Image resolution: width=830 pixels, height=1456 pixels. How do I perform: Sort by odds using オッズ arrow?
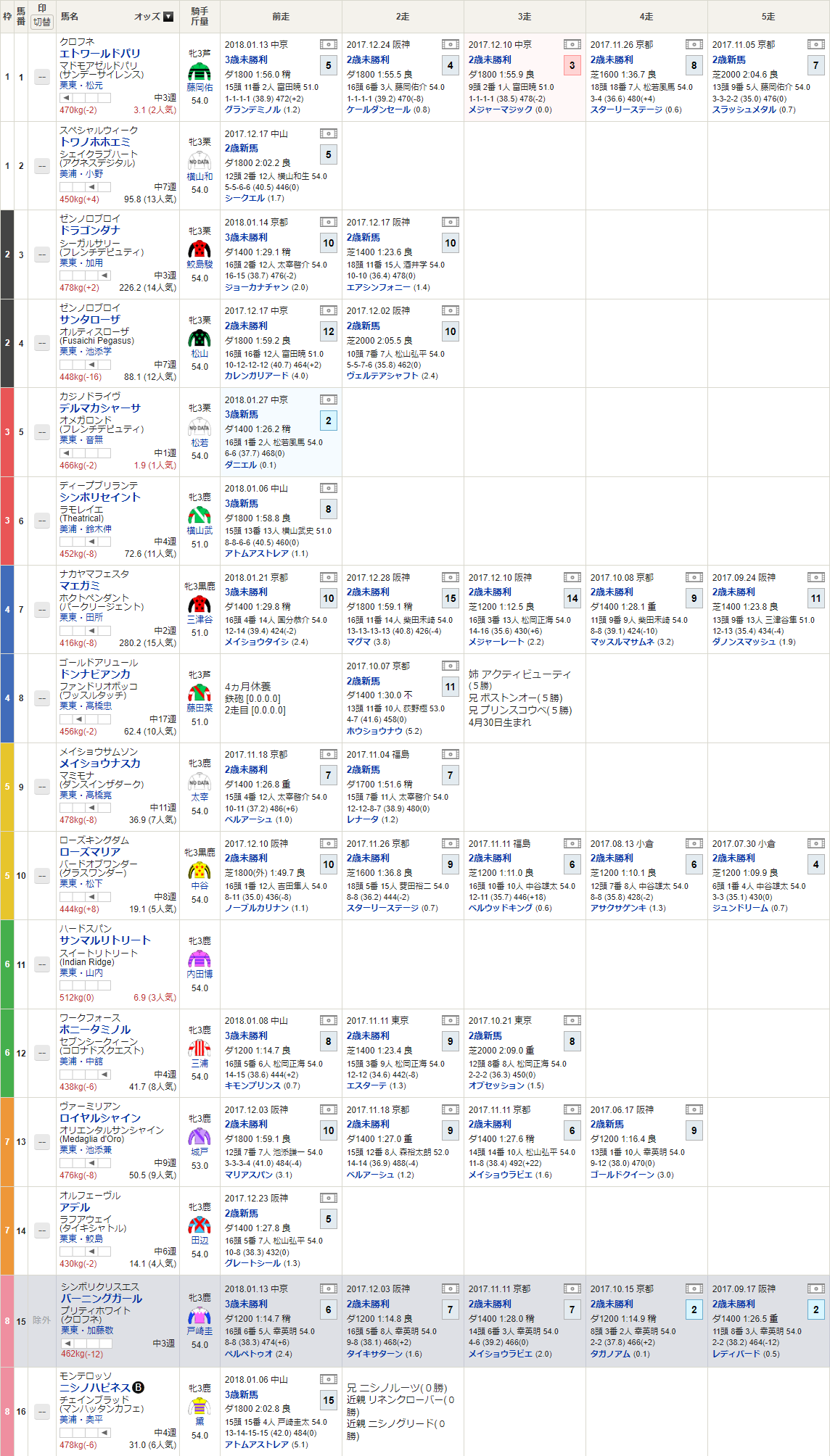[x=168, y=17]
